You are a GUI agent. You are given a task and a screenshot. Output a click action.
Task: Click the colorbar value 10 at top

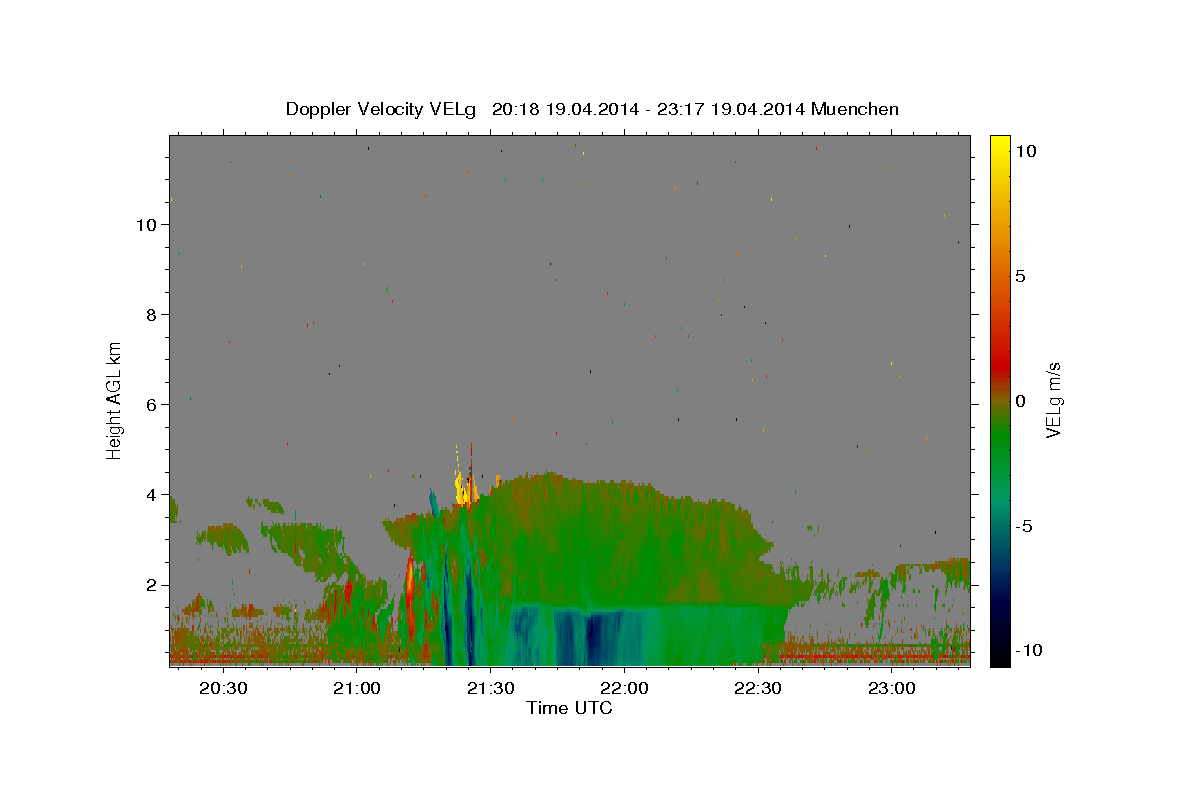(x=1025, y=150)
